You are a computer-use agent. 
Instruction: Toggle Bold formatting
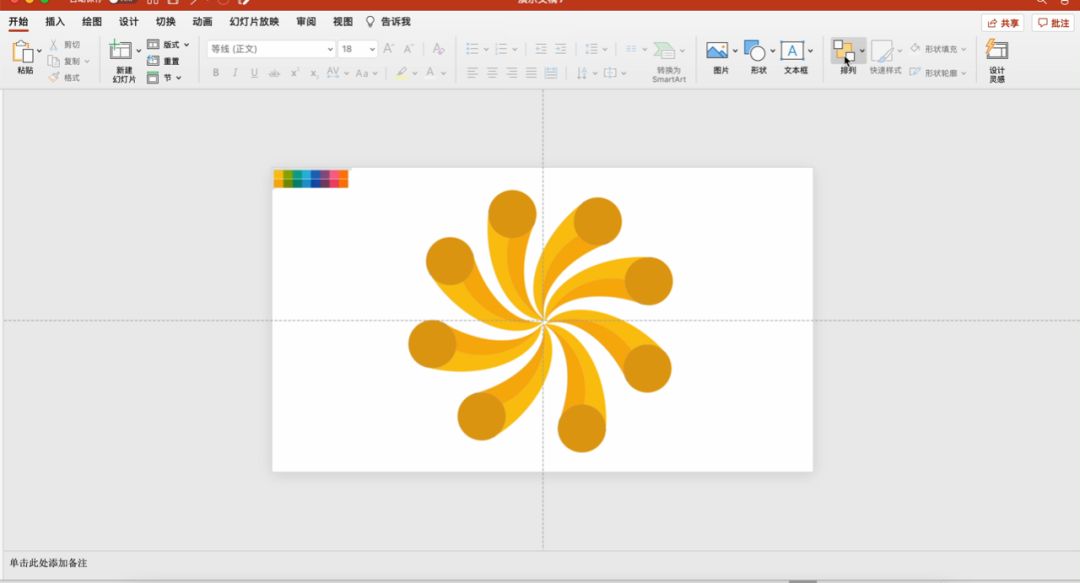pos(216,72)
